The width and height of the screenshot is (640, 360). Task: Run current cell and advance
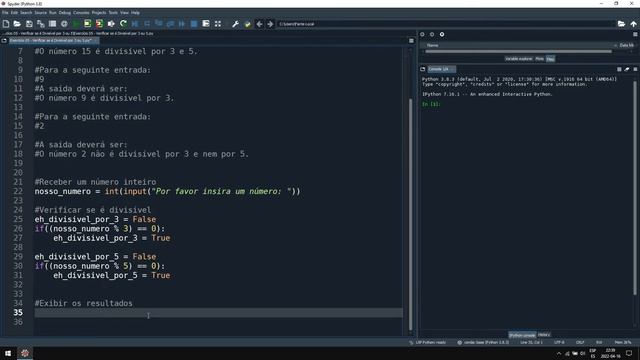(x=99, y=24)
